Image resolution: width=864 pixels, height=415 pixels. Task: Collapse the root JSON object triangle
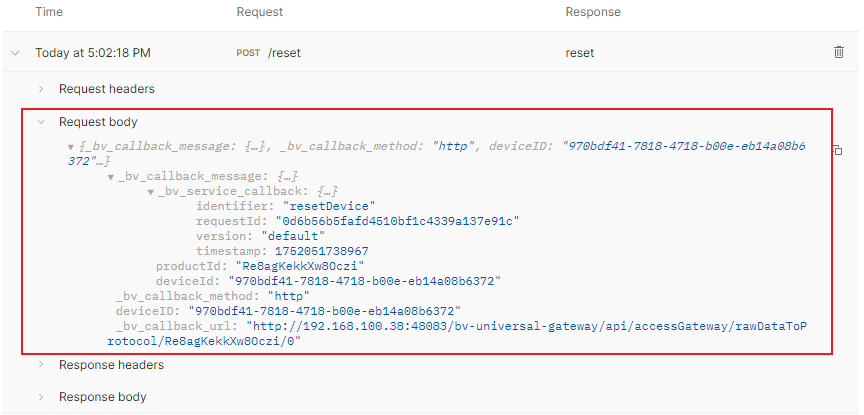pos(71,147)
